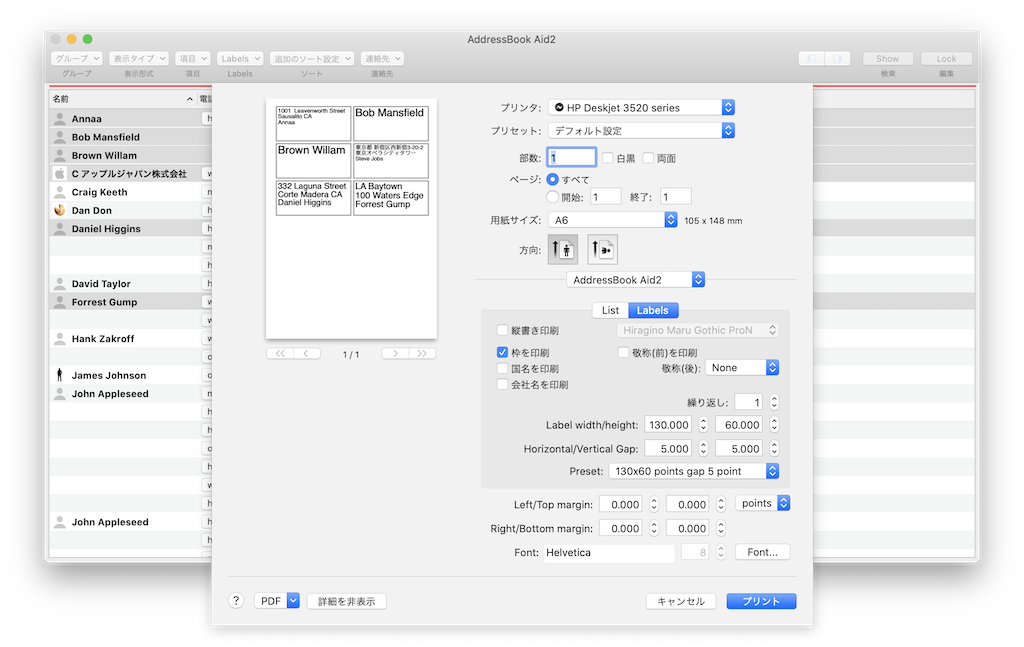
Task: Select portrait orientation icon
Action: (563, 249)
